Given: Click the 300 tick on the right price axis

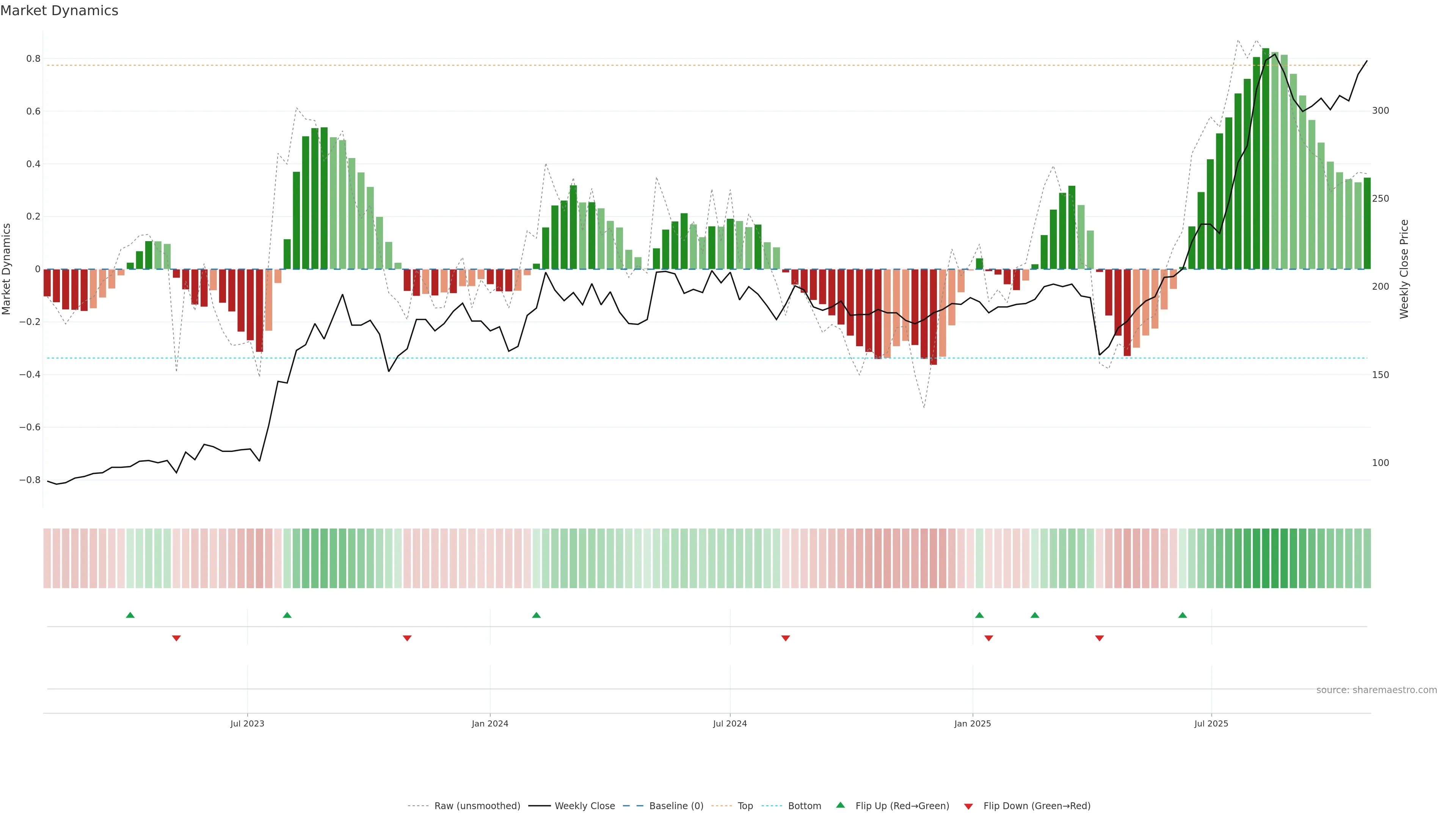Looking at the screenshot, I should pos(1380,111).
